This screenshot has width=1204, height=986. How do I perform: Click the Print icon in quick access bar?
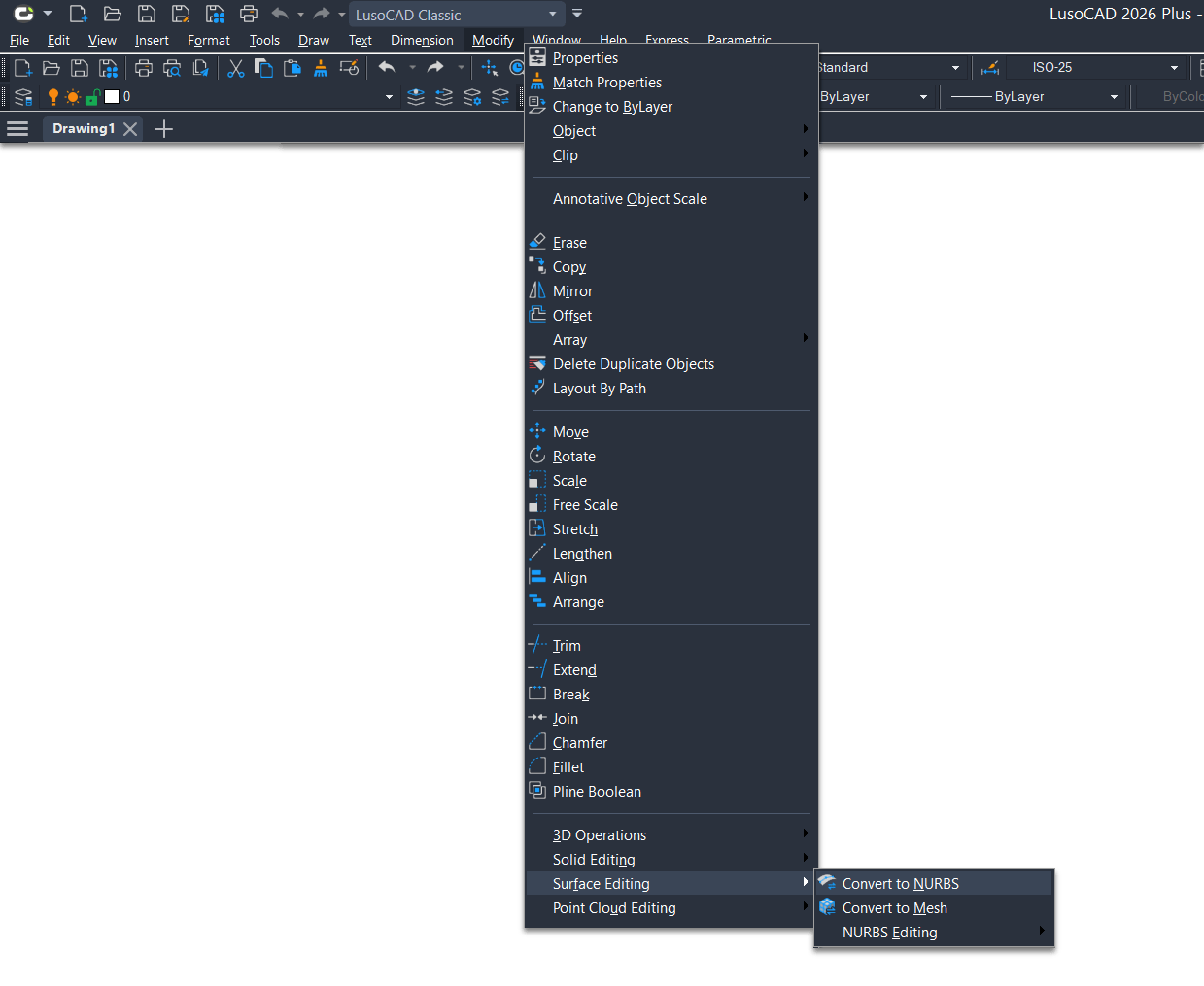pyautogui.click(x=249, y=14)
